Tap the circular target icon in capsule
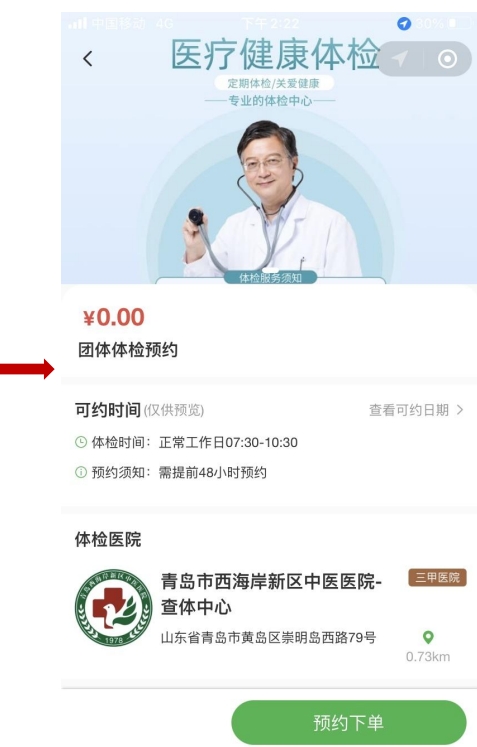This screenshot has width=477, height=747. pyautogui.click(x=447, y=59)
